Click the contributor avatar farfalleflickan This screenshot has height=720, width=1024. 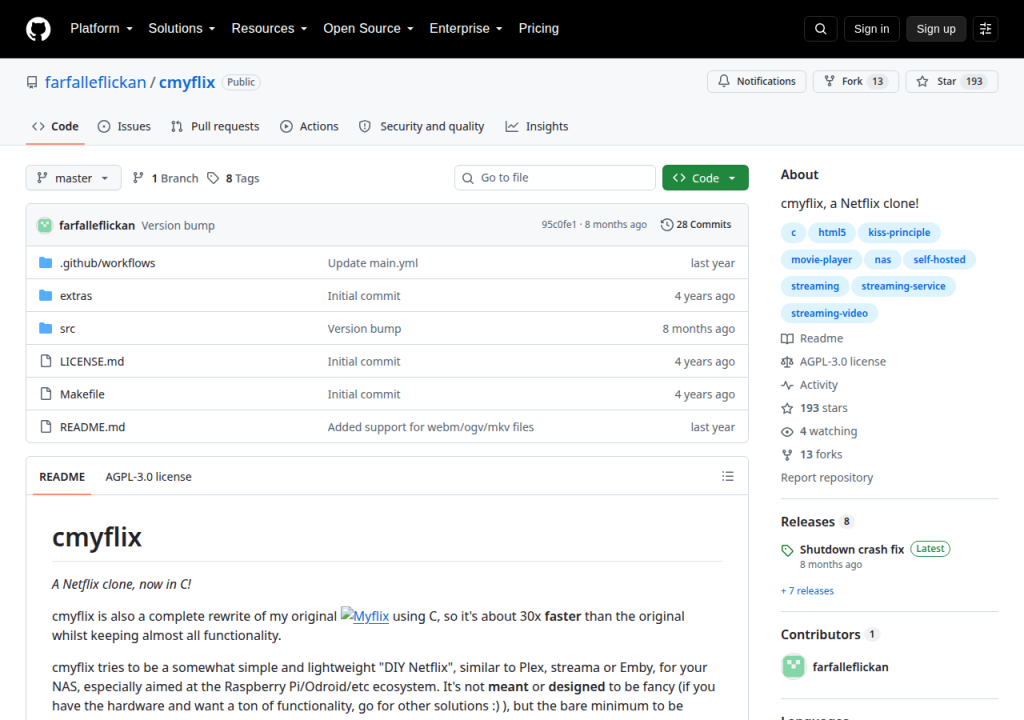pos(793,666)
